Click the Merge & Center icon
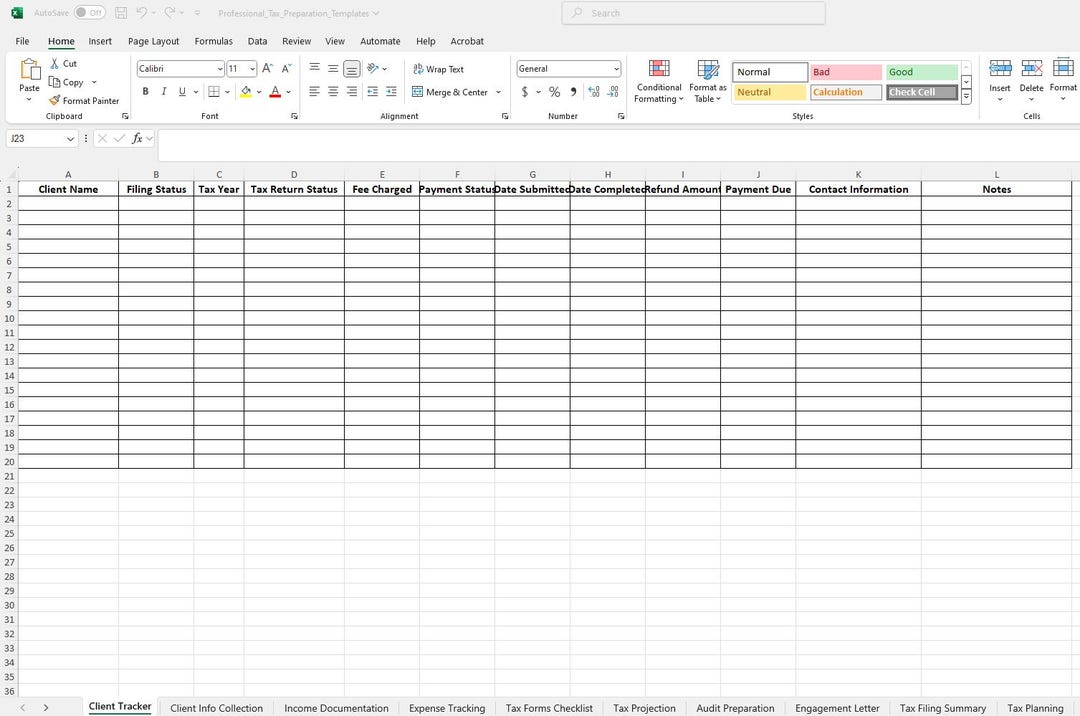The height and width of the screenshot is (716, 1080). [450, 91]
